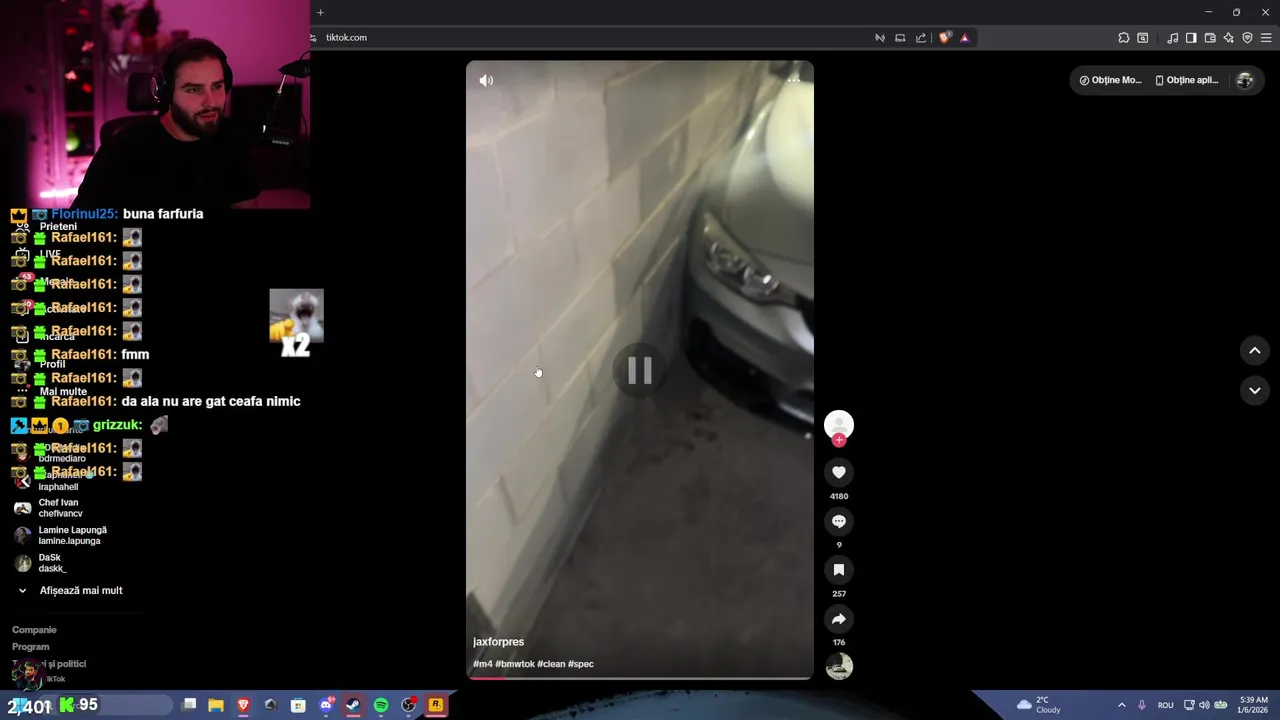The image size is (1280, 720).
Task: Click the tray microphone icon
Action: coord(1142,705)
